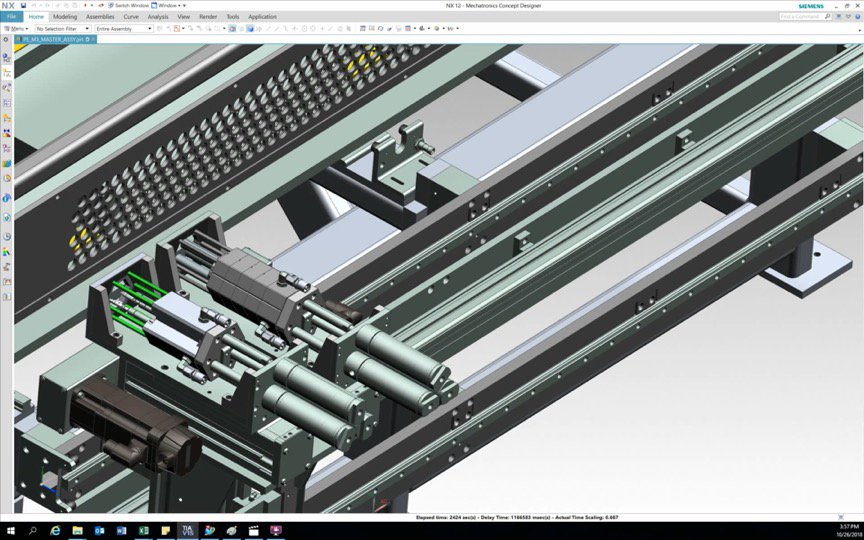The width and height of the screenshot is (864, 540).
Task: Open the yellow Reuse Library sidebar icon
Action: pos(7,118)
